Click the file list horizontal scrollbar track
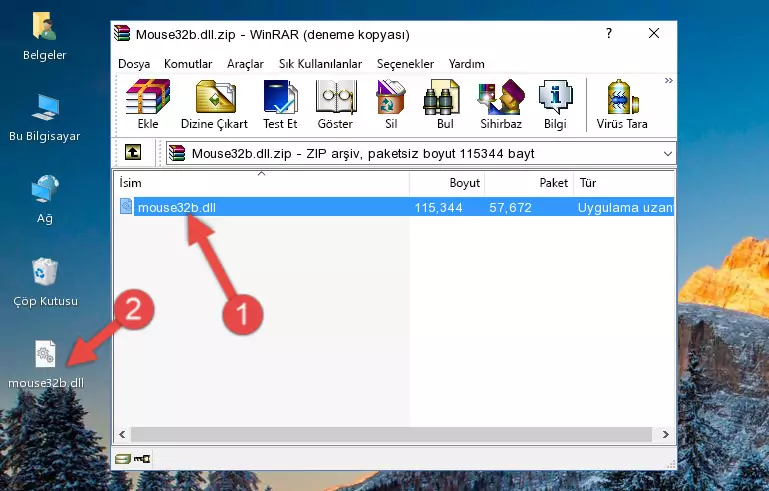 [x=391, y=434]
